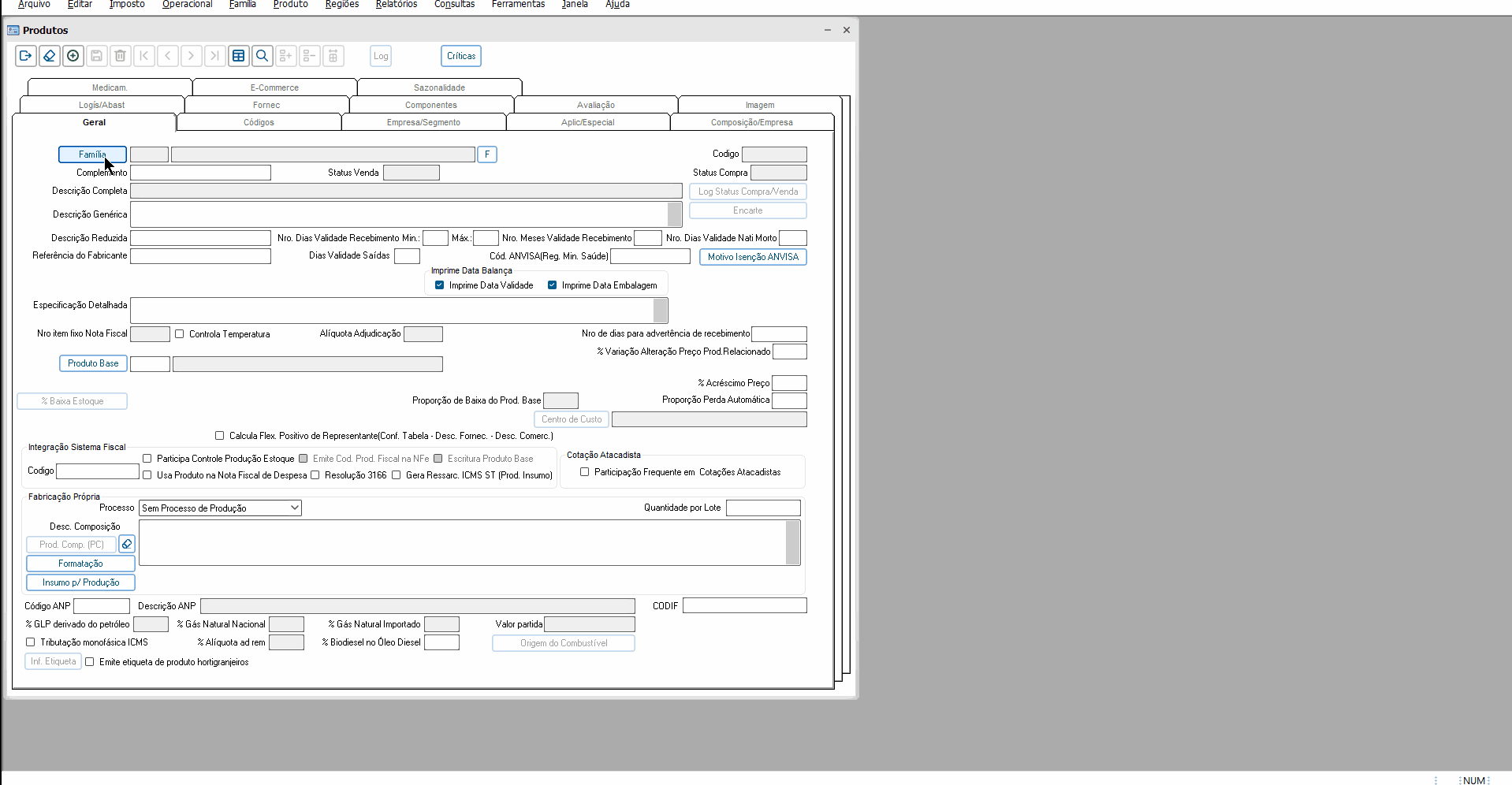
Task: Open the Consultas menu
Action: [x=454, y=5]
